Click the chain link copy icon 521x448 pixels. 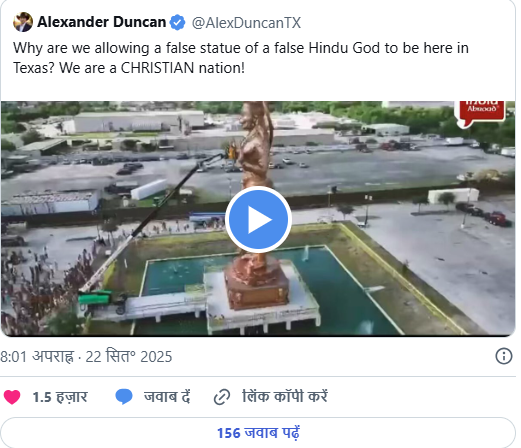pos(222,397)
